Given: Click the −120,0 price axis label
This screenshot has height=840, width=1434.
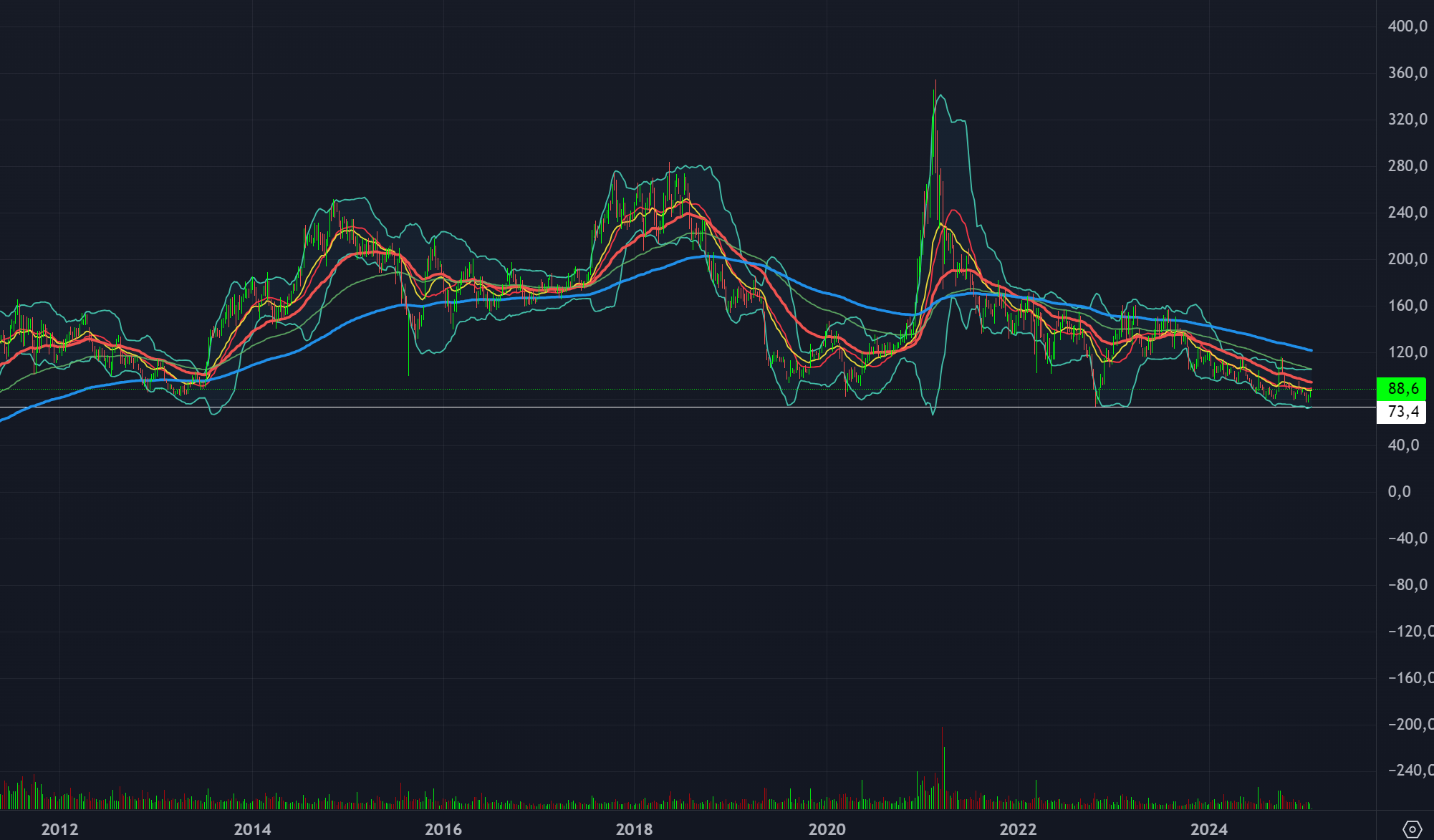Looking at the screenshot, I should pos(1410,632).
